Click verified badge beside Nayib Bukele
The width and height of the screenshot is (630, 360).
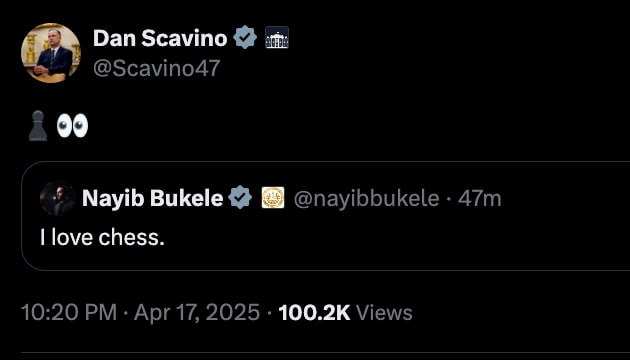click(240, 198)
